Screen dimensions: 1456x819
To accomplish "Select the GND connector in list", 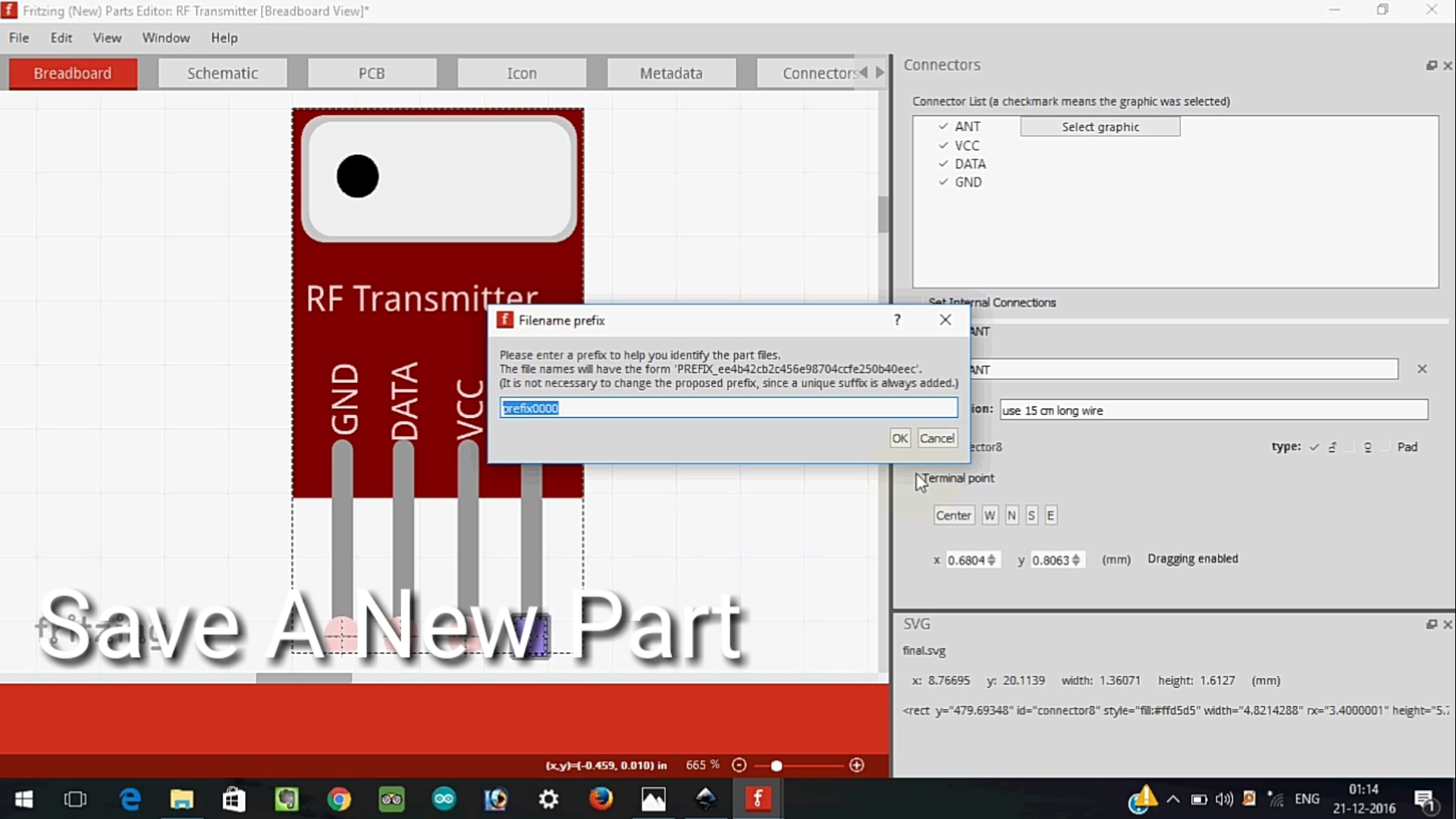I will coord(968,181).
